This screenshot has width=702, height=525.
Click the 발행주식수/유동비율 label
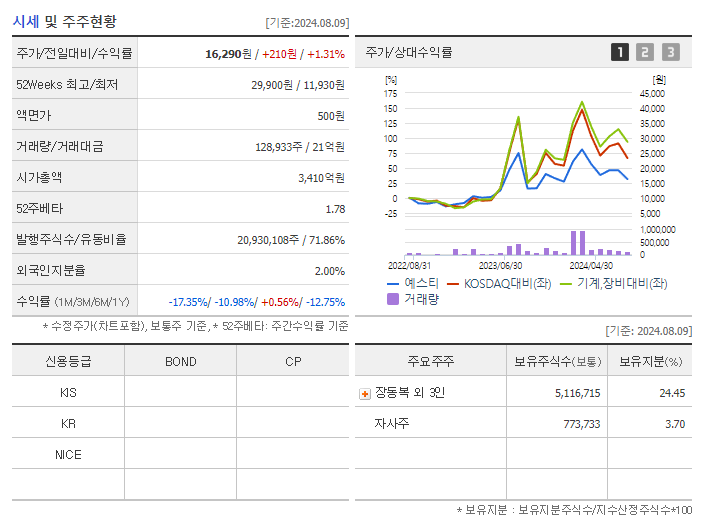71,239
